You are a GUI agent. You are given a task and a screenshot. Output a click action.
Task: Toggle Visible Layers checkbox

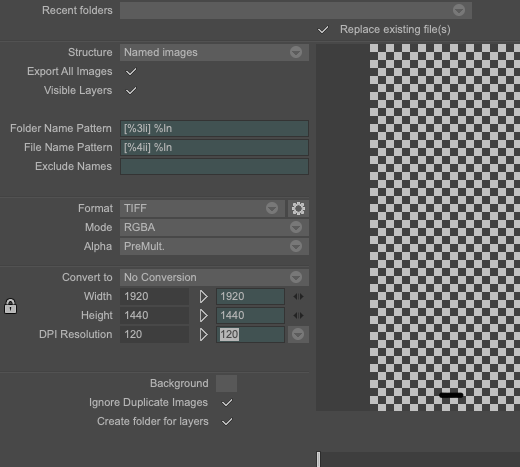(x=131, y=90)
